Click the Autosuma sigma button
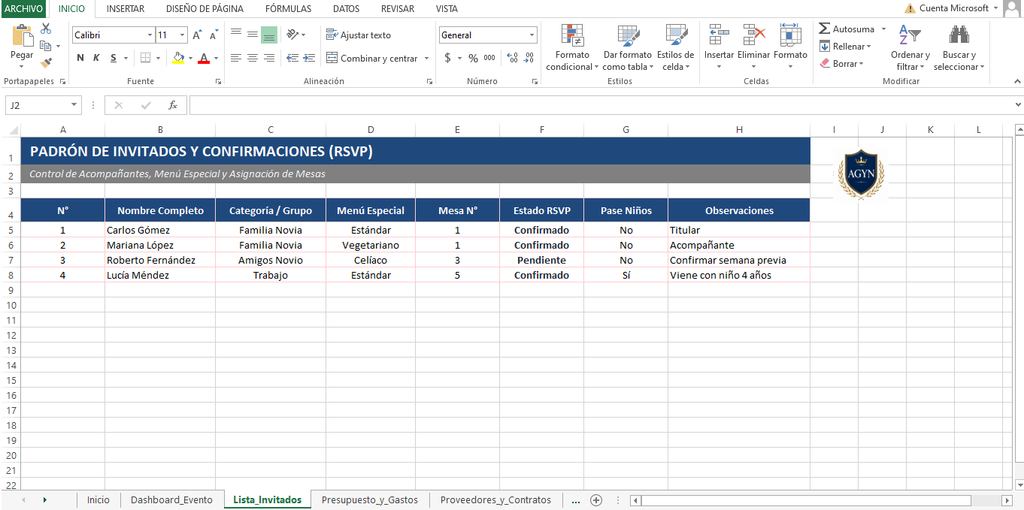Image resolution: width=1024 pixels, height=510 pixels. click(846, 29)
